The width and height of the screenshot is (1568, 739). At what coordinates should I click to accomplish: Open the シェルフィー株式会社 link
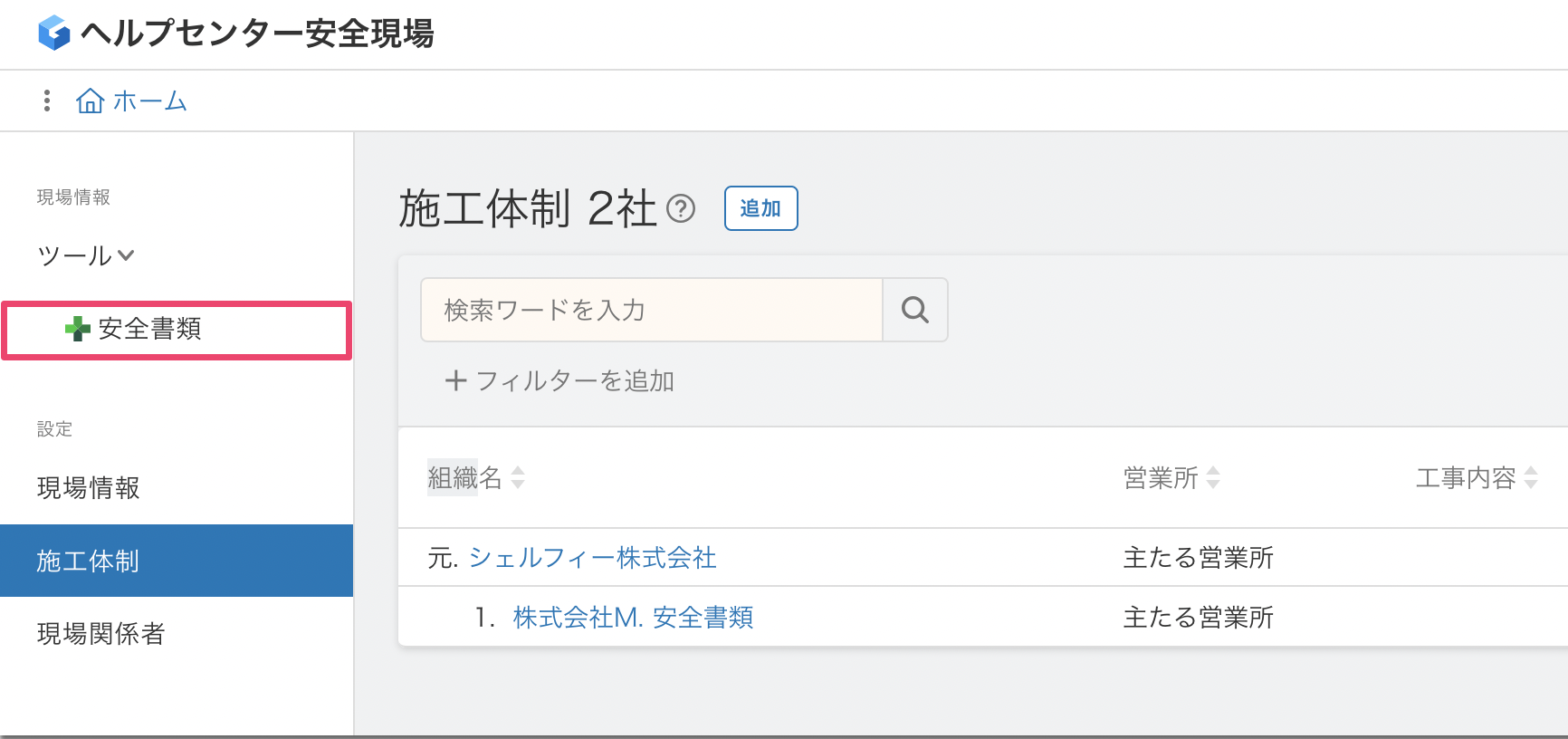(592, 558)
